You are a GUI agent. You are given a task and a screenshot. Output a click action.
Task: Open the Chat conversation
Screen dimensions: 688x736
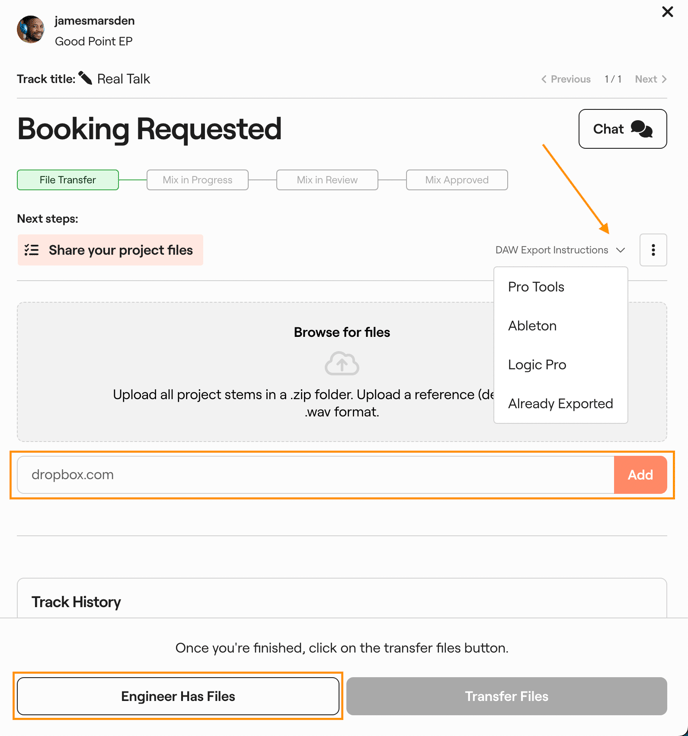point(622,129)
